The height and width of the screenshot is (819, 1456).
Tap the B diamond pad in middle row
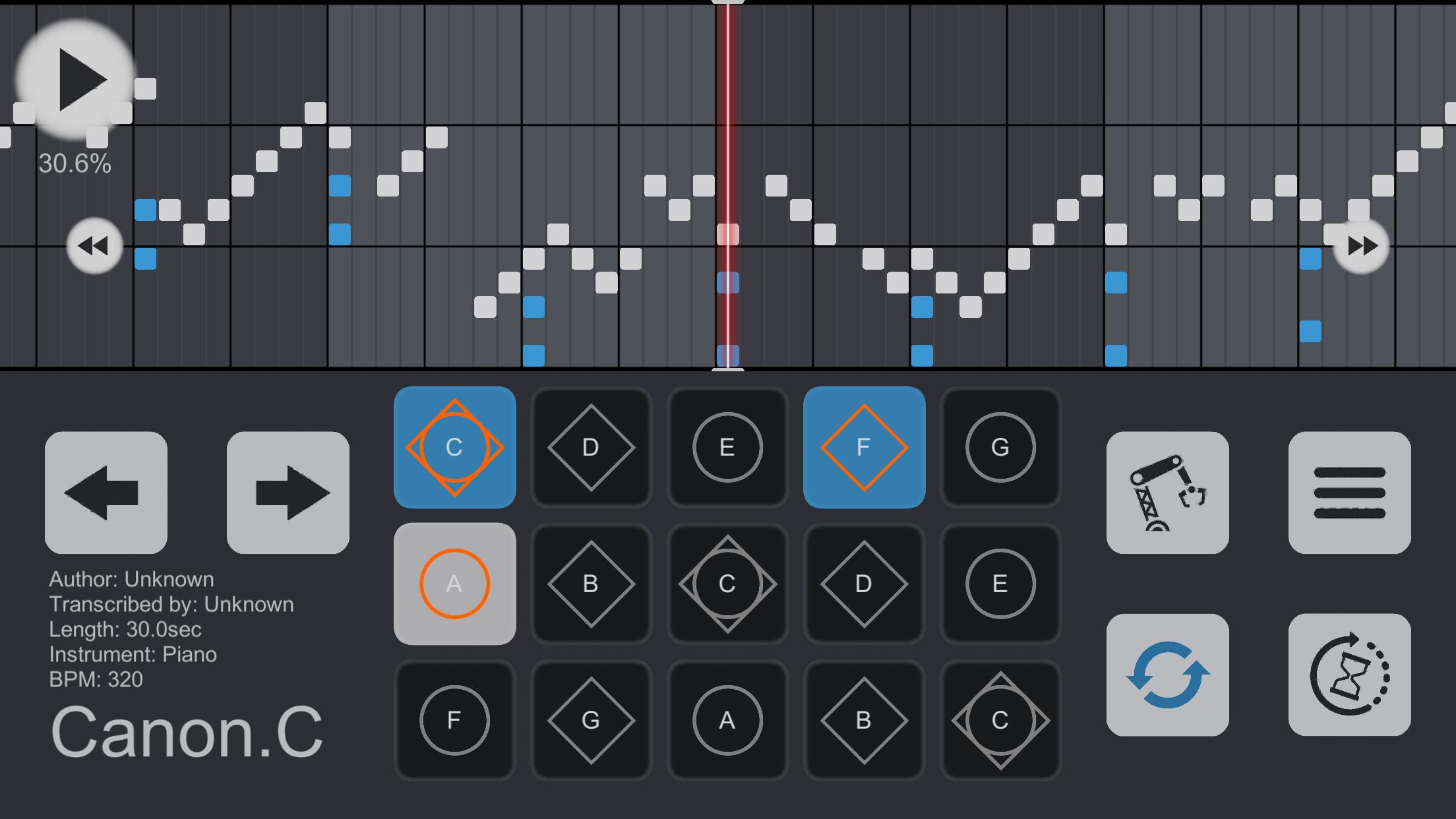[x=591, y=584]
